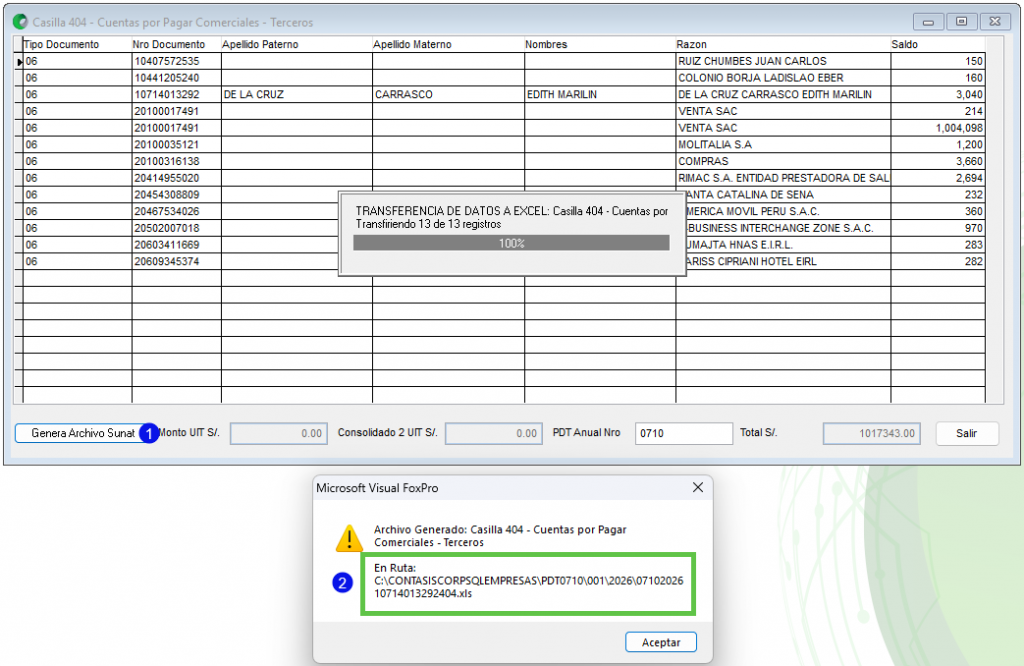Click the Casilla 404 window app icon
Image resolution: width=1024 pixels, height=666 pixels.
click(x=20, y=22)
